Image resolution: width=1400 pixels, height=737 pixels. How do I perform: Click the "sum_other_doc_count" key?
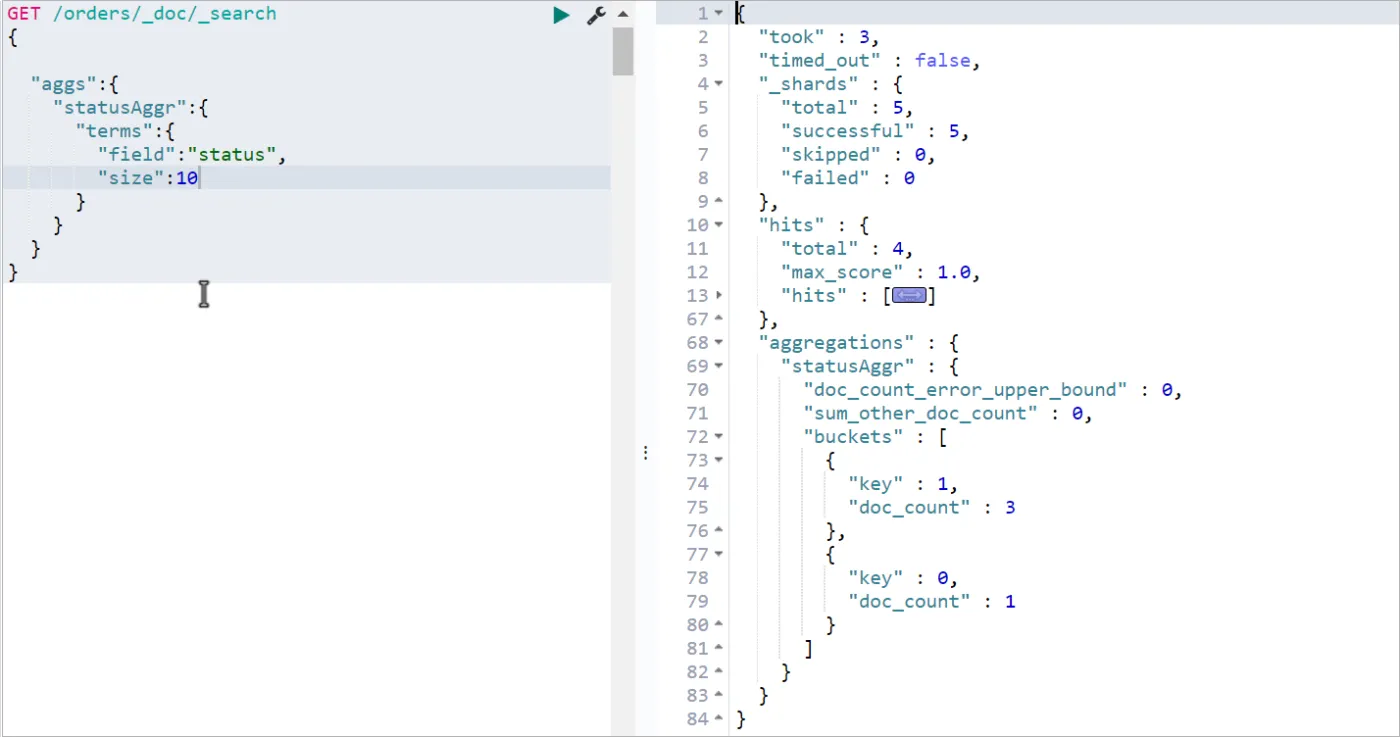(920, 413)
